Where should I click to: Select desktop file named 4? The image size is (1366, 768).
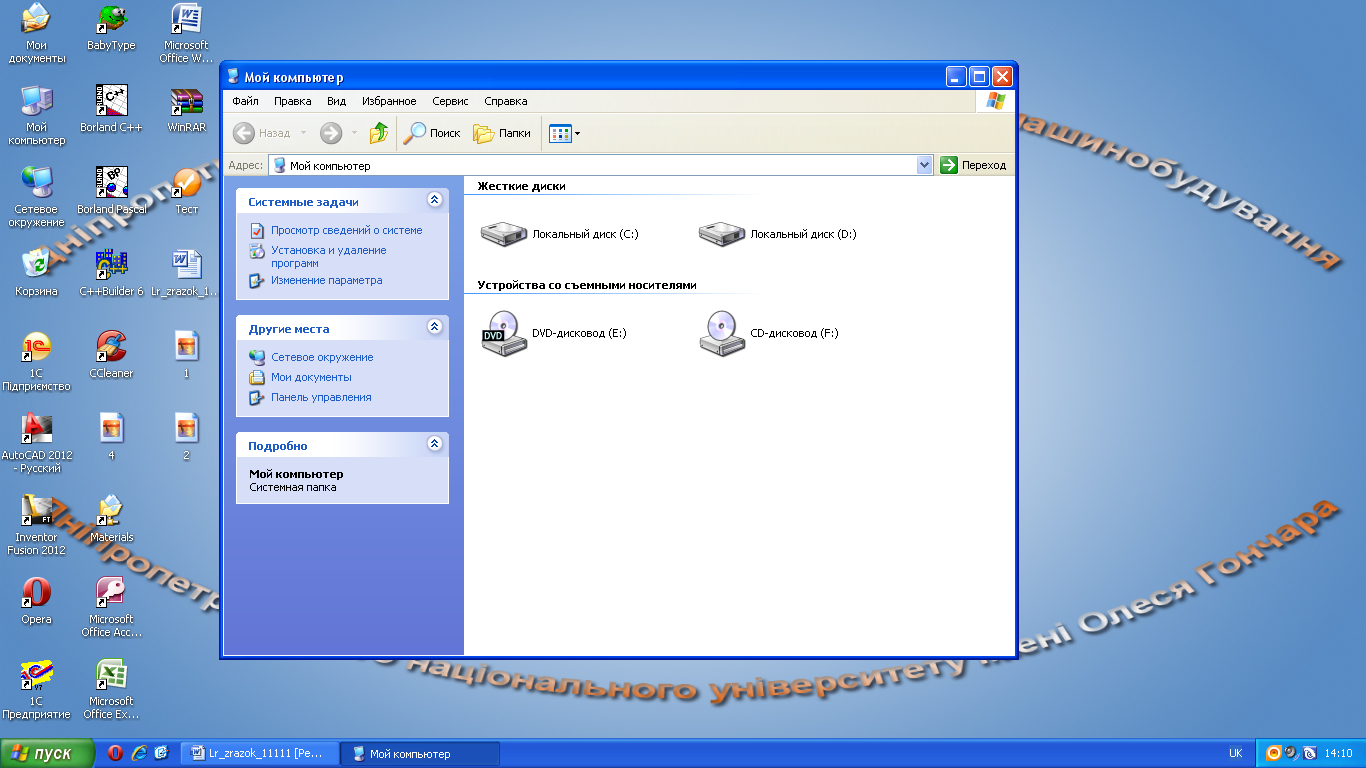tap(111, 438)
